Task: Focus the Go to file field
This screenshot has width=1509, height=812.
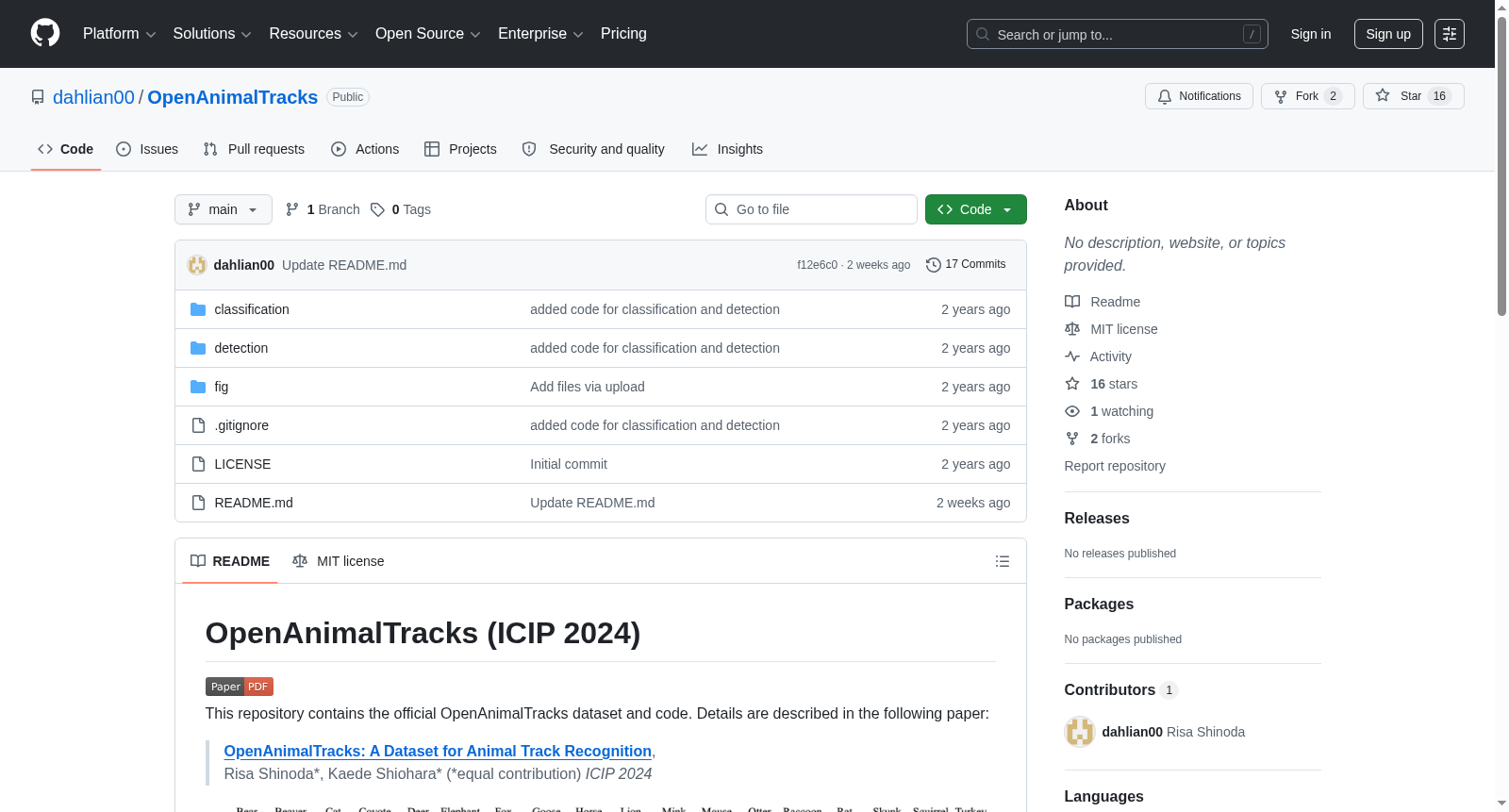Action: click(811, 209)
